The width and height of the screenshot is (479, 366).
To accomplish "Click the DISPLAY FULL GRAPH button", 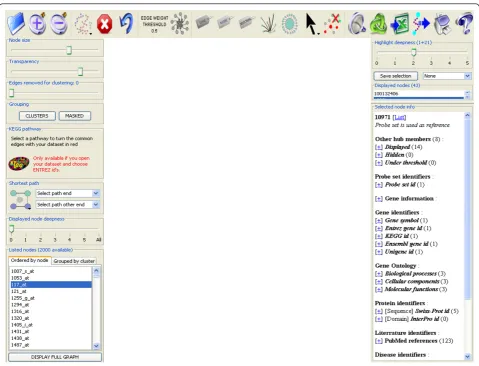I will tap(55, 357).
